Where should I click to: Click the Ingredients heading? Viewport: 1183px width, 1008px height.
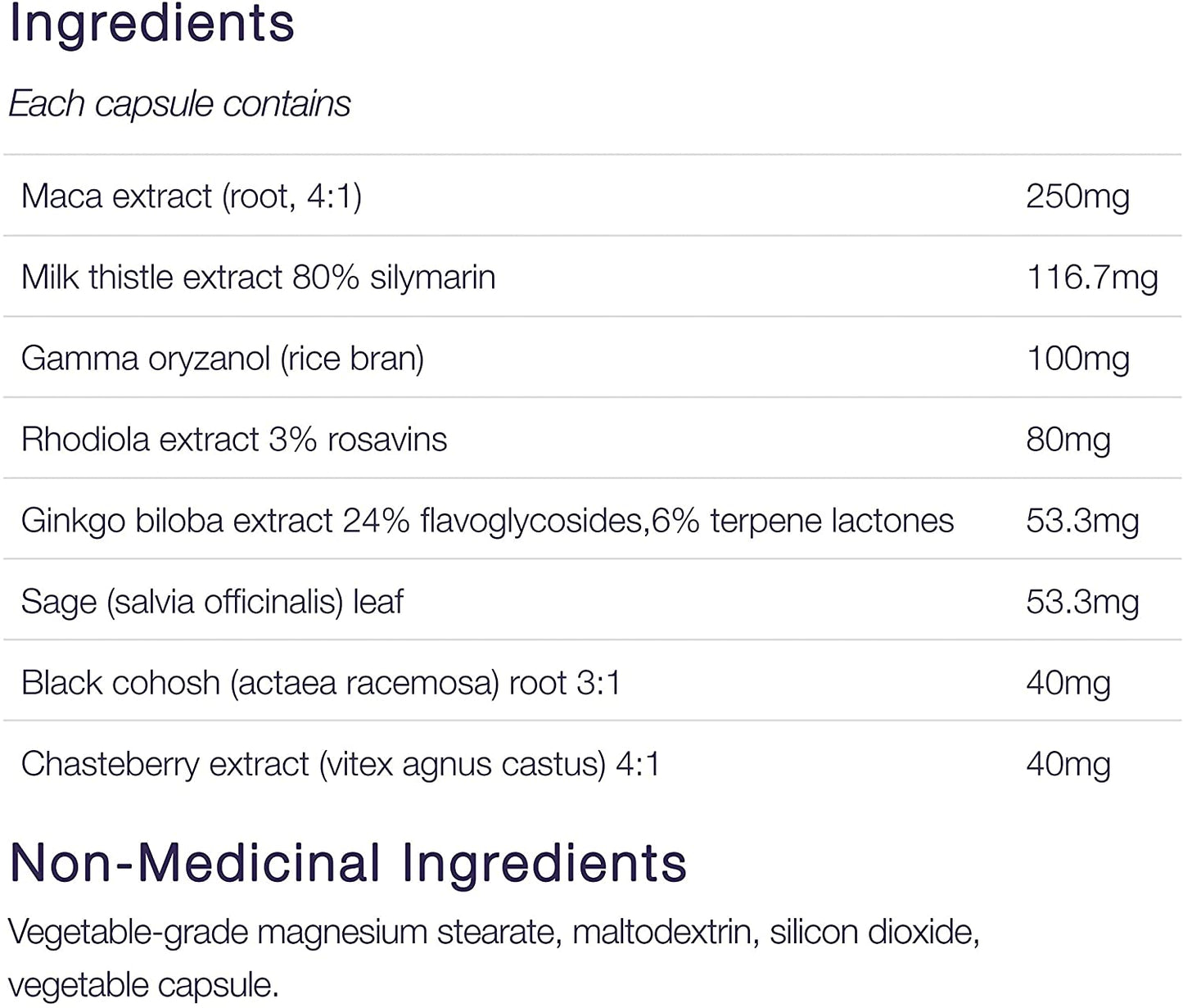[151, 23]
